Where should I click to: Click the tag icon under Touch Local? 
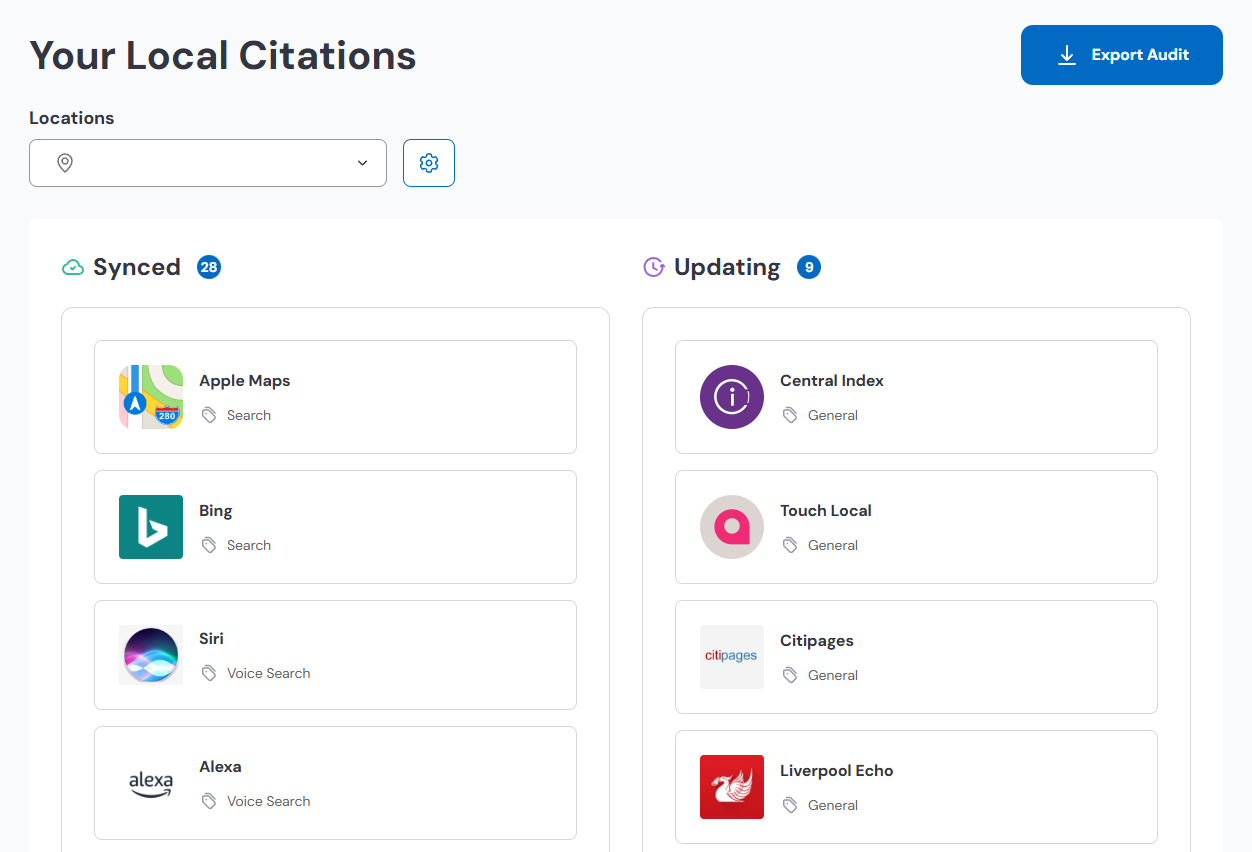790,545
